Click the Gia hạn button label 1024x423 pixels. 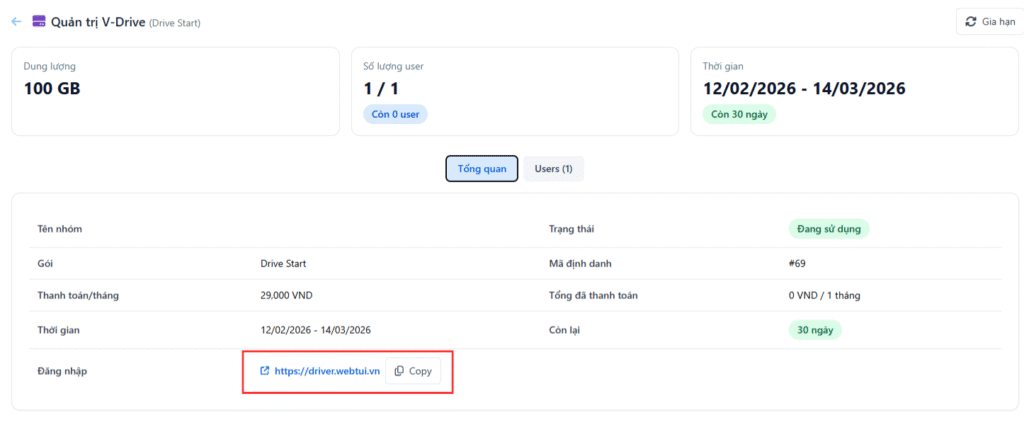(x=998, y=21)
